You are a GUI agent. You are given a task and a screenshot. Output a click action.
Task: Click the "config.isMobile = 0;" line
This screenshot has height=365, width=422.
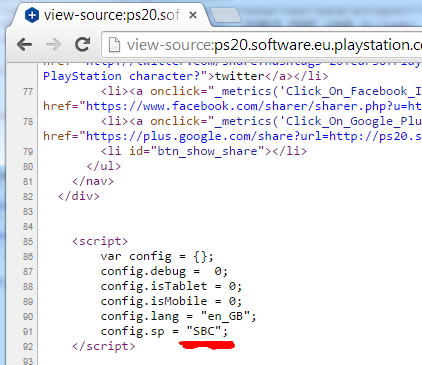coord(171,301)
